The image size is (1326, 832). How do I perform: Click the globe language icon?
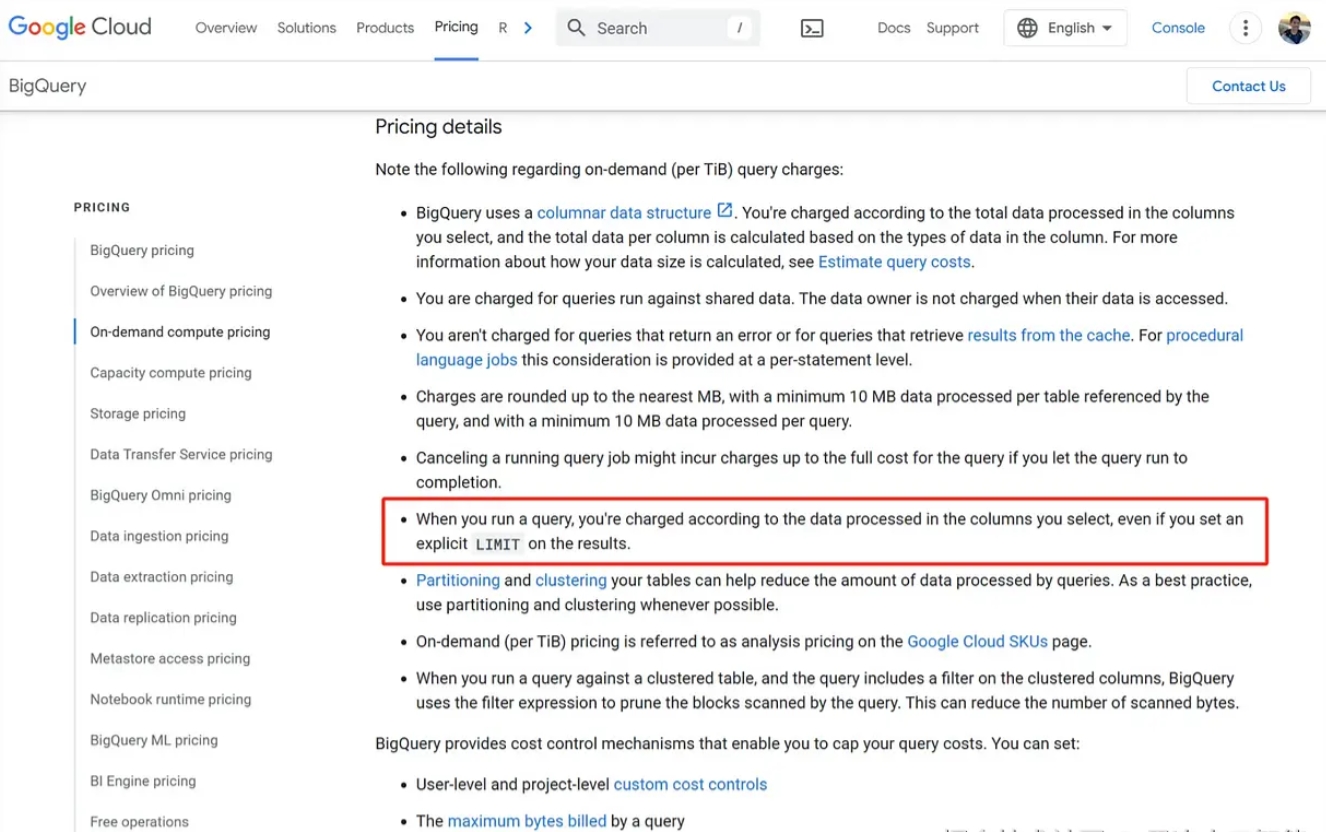(1027, 28)
